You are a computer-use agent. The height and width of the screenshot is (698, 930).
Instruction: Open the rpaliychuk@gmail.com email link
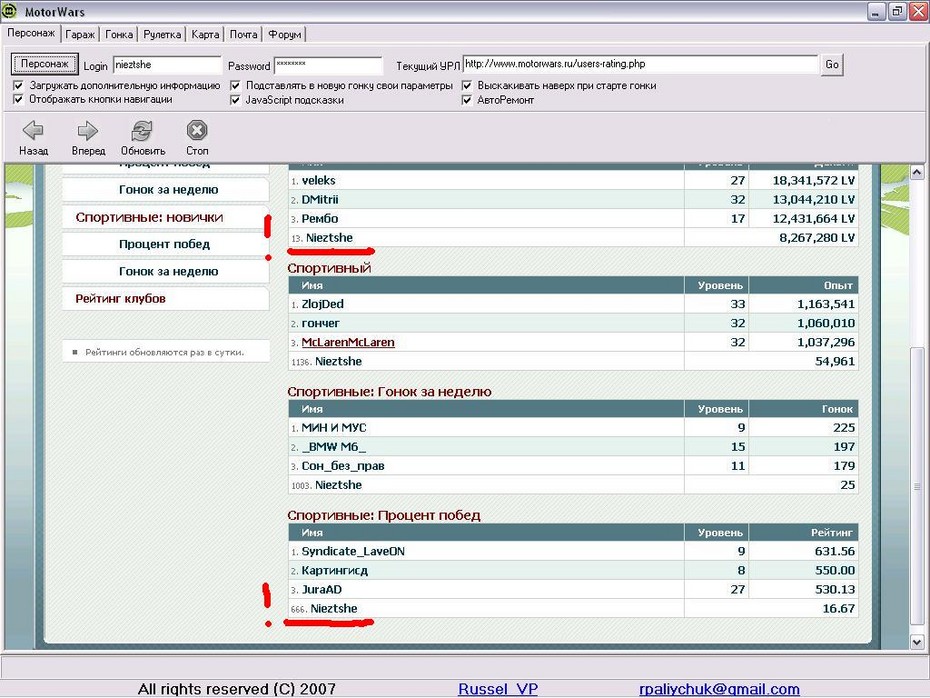(719, 689)
